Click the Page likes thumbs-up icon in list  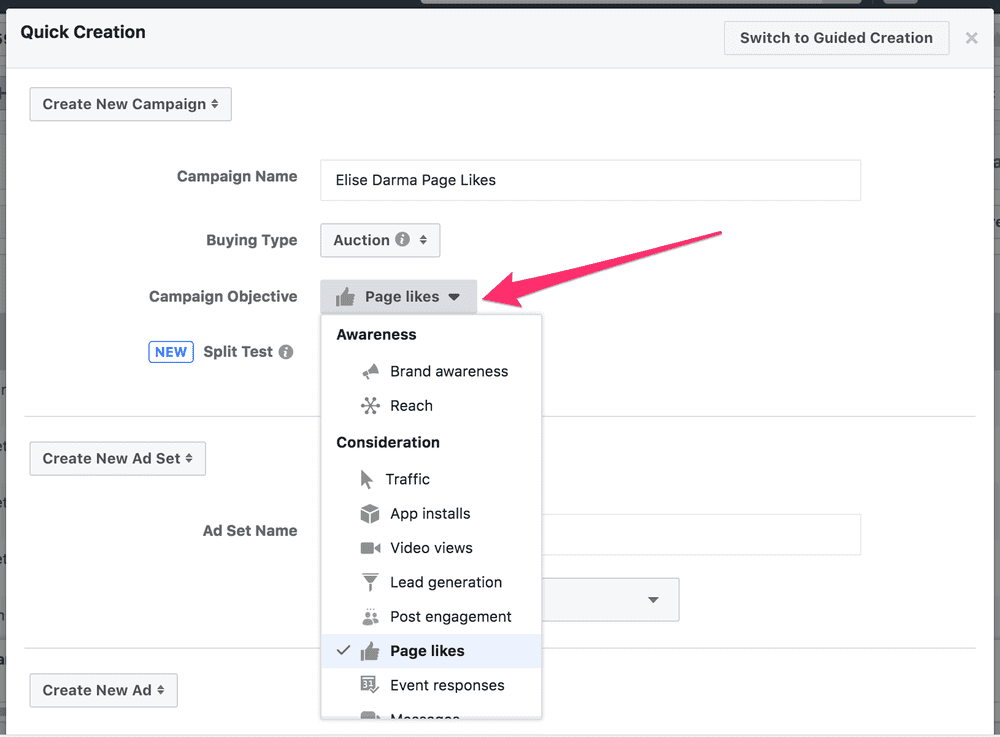click(x=370, y=651)
